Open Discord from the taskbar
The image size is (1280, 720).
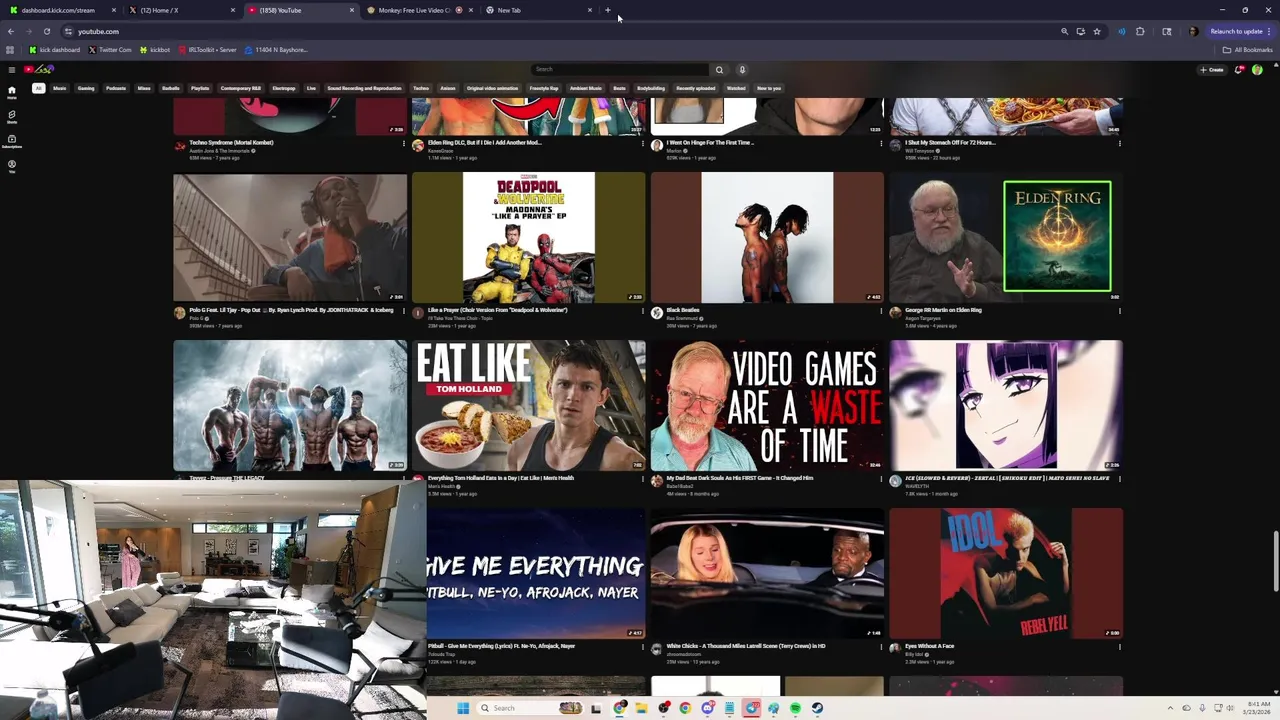(707, 708)
